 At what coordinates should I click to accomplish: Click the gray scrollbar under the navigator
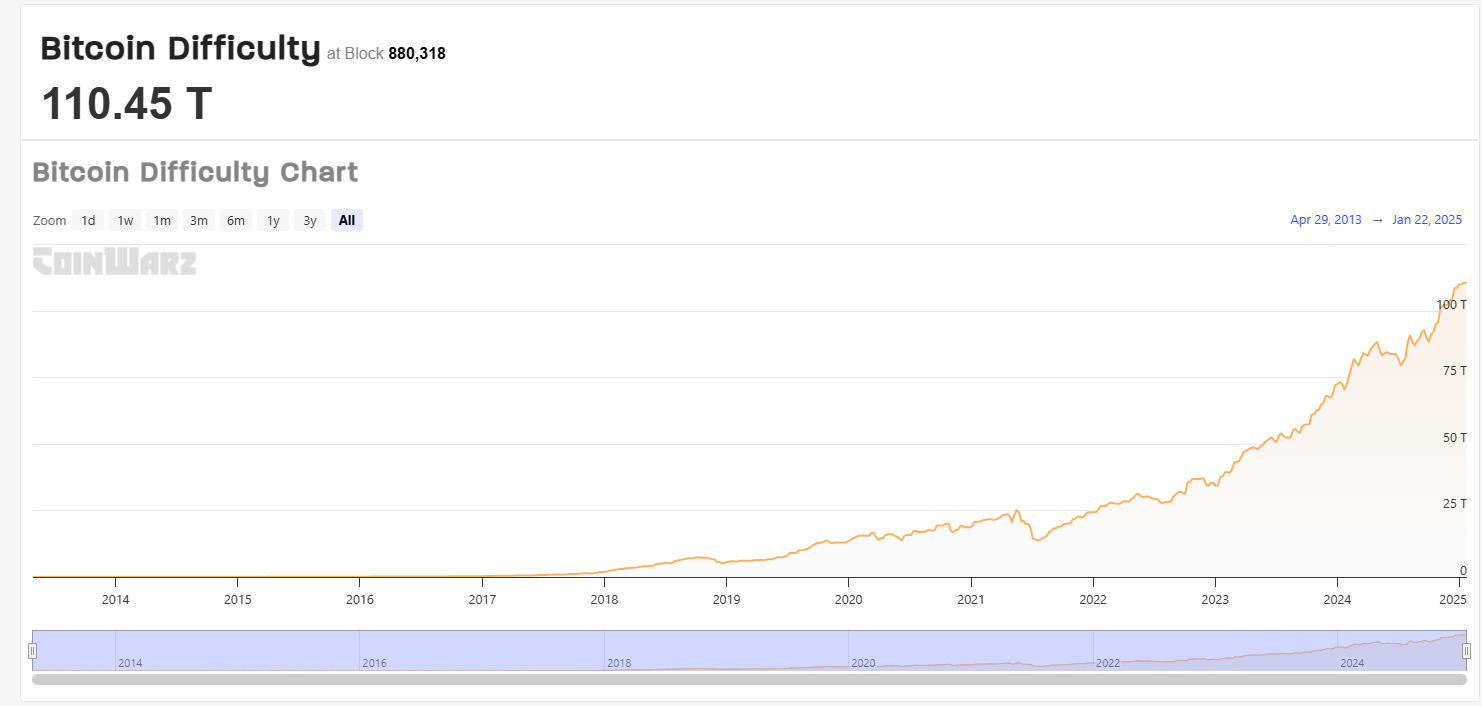(x=749, y=679)
